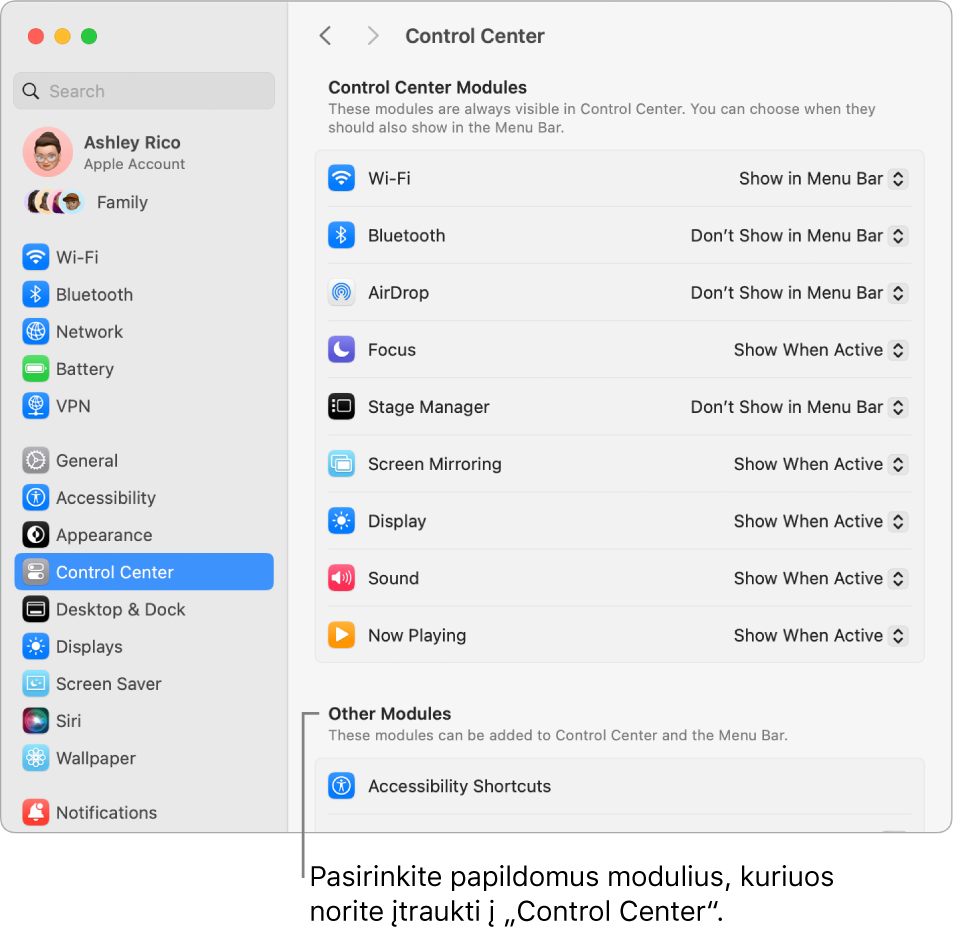The image size is (955, 934).
Task: Click the Notifications bell icon
Action: (35, 812)
